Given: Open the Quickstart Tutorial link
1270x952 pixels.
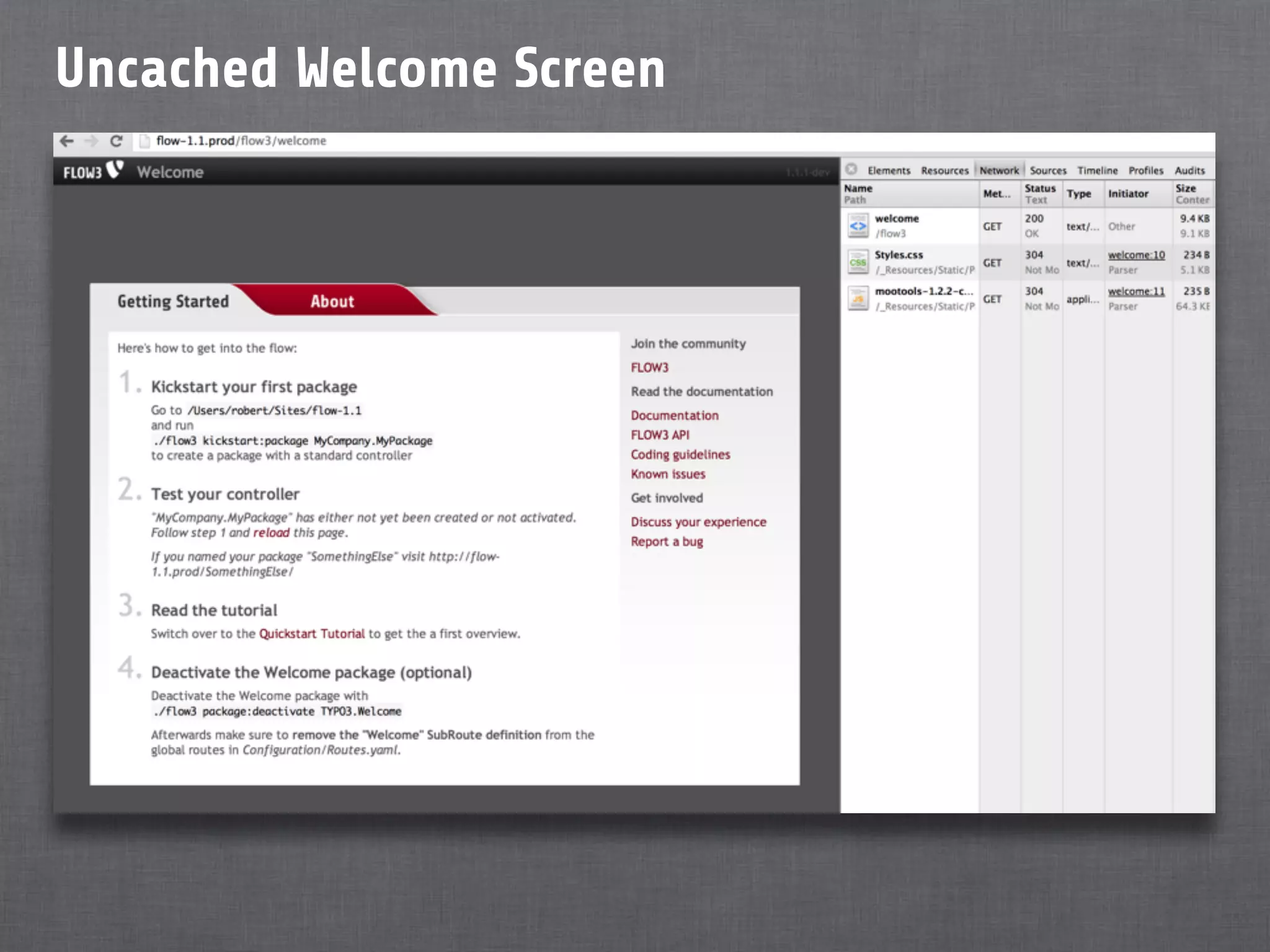Looking at the screenshot, I should click(311, 633).
